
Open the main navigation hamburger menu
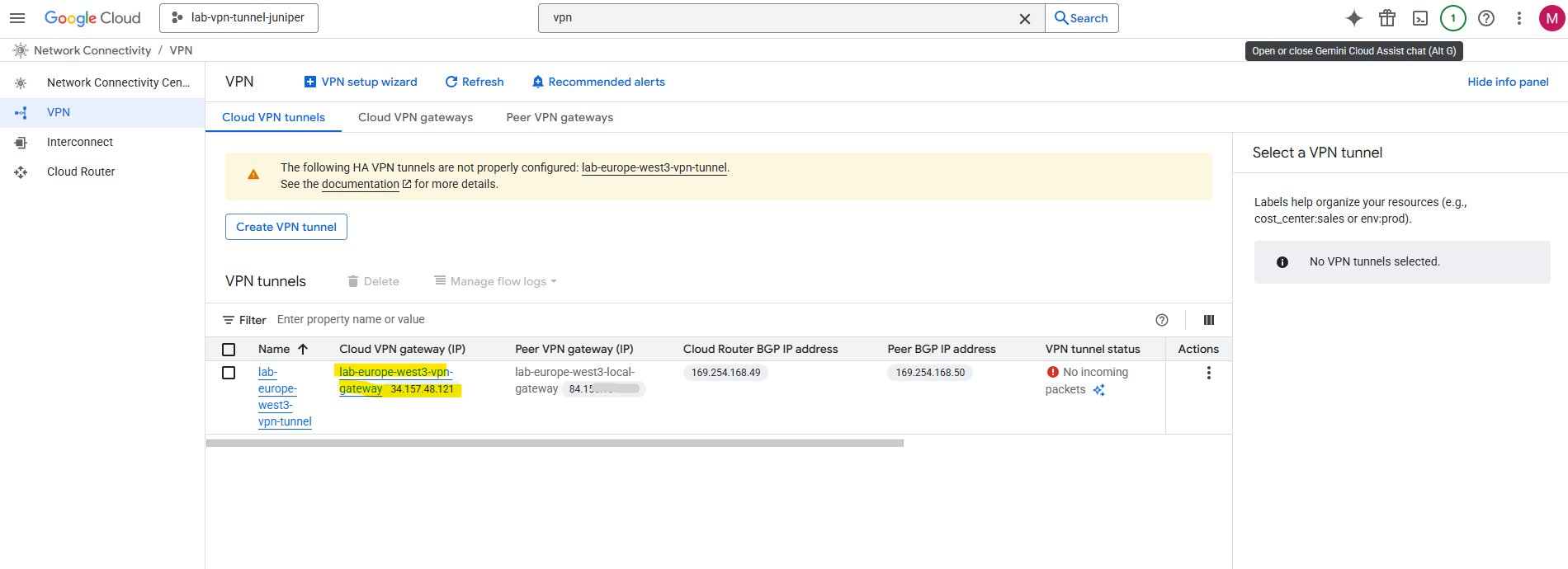click(17, 18)
